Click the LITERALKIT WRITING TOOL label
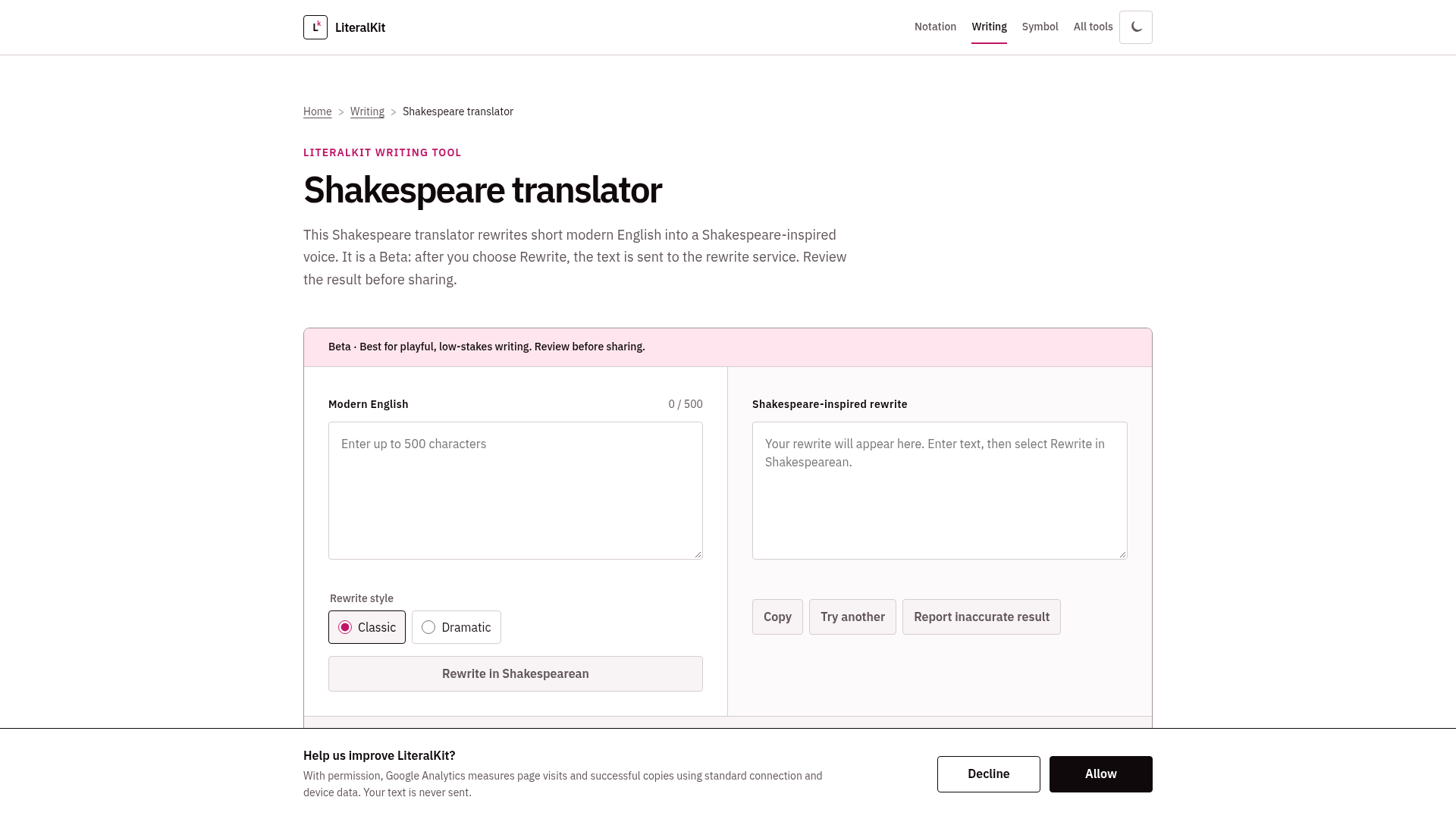Screen dimensions: 1456x819 tap(382, 152)
